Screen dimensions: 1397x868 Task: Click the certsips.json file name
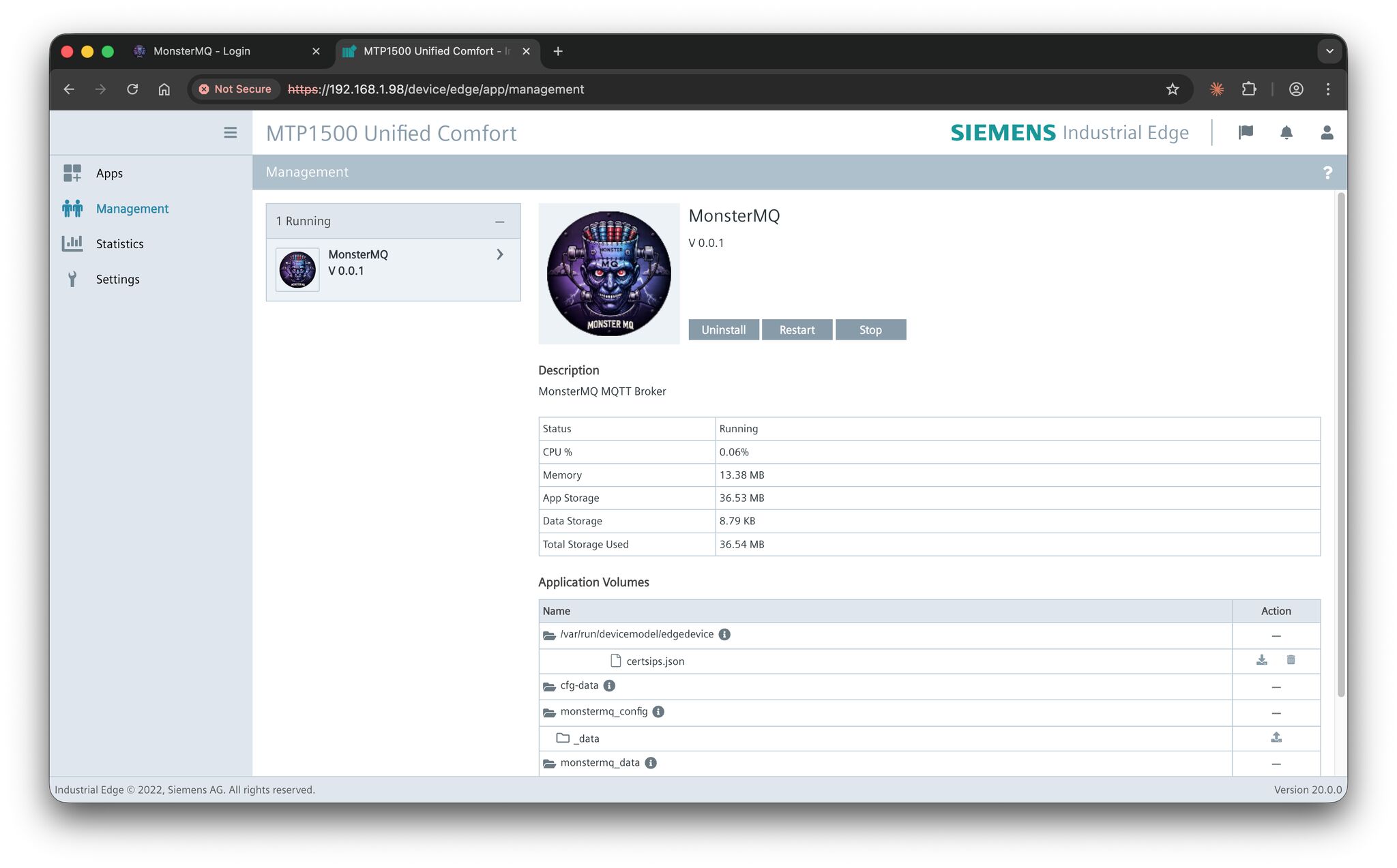coord(655,661)
